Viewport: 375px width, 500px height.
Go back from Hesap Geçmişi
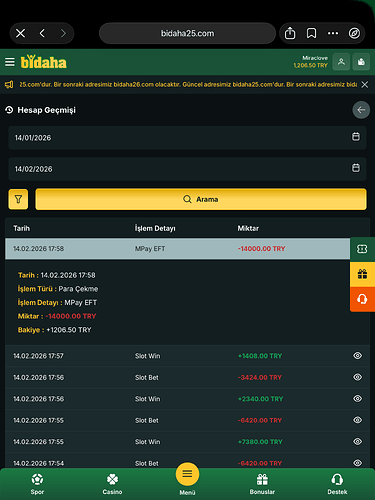tap(361, 110)
